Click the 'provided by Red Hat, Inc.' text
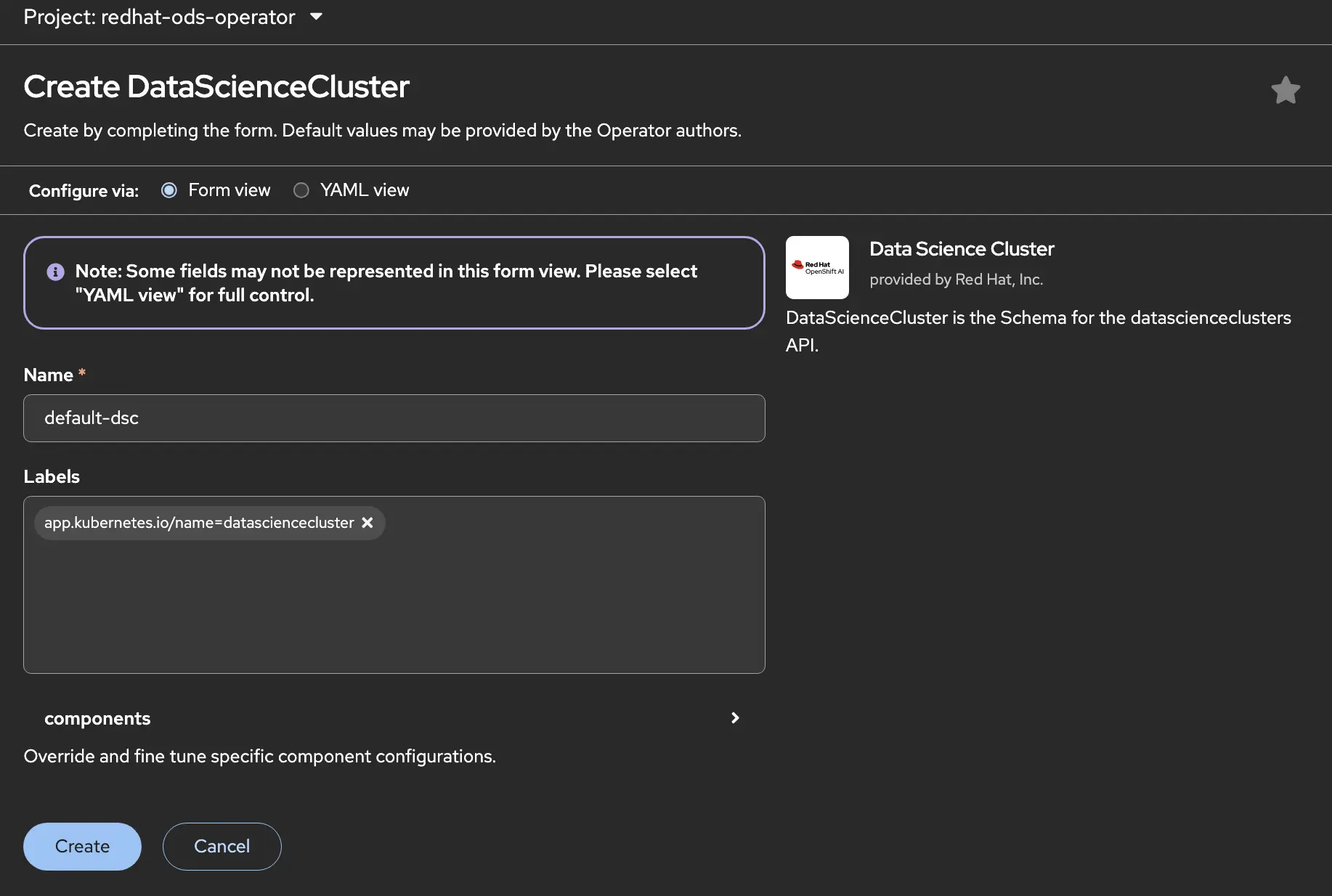This screenshot has width=1332, height=896. coord(957,280)
